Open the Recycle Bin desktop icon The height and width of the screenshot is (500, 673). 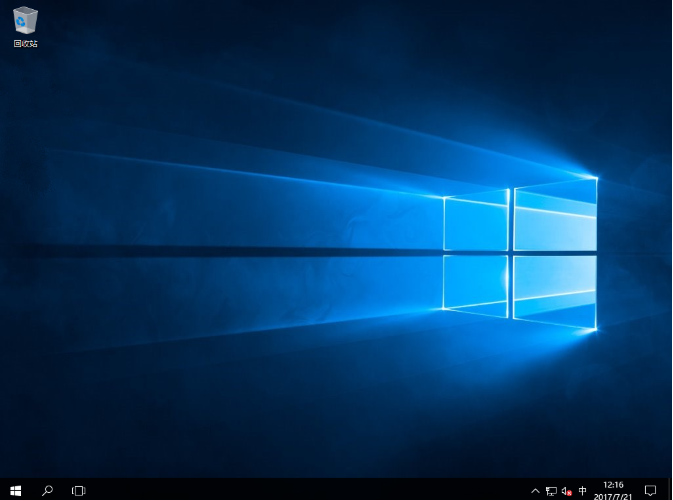(25, 21)
